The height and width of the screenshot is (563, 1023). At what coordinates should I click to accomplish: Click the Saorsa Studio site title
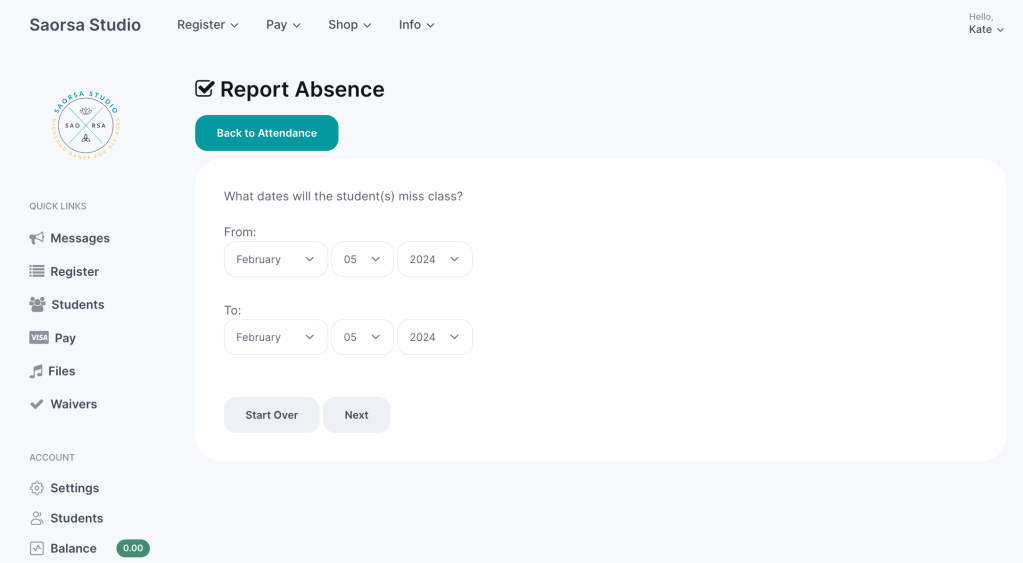point(85,25)
